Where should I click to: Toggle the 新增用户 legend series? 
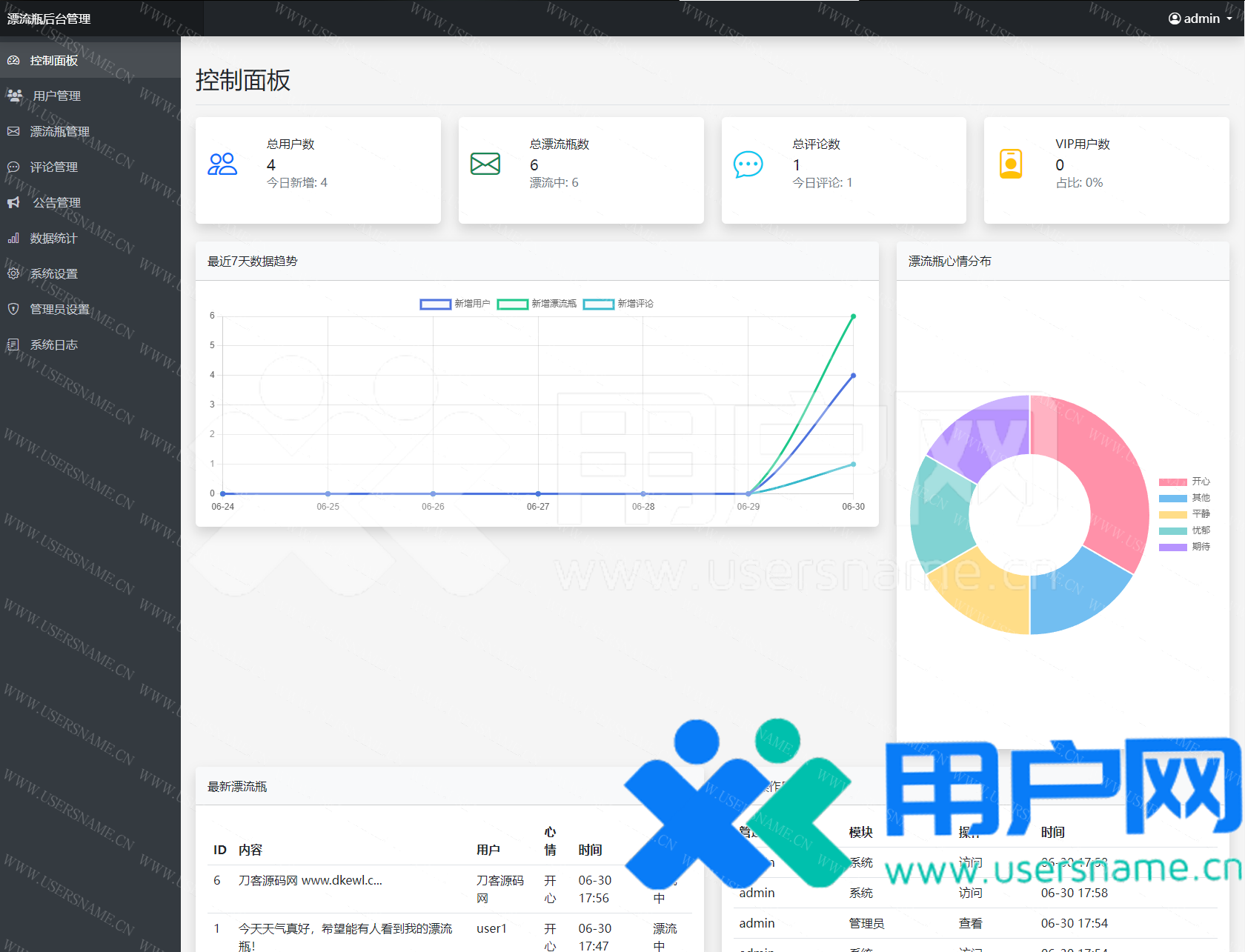pyautogui.click(x=436, y=304)
